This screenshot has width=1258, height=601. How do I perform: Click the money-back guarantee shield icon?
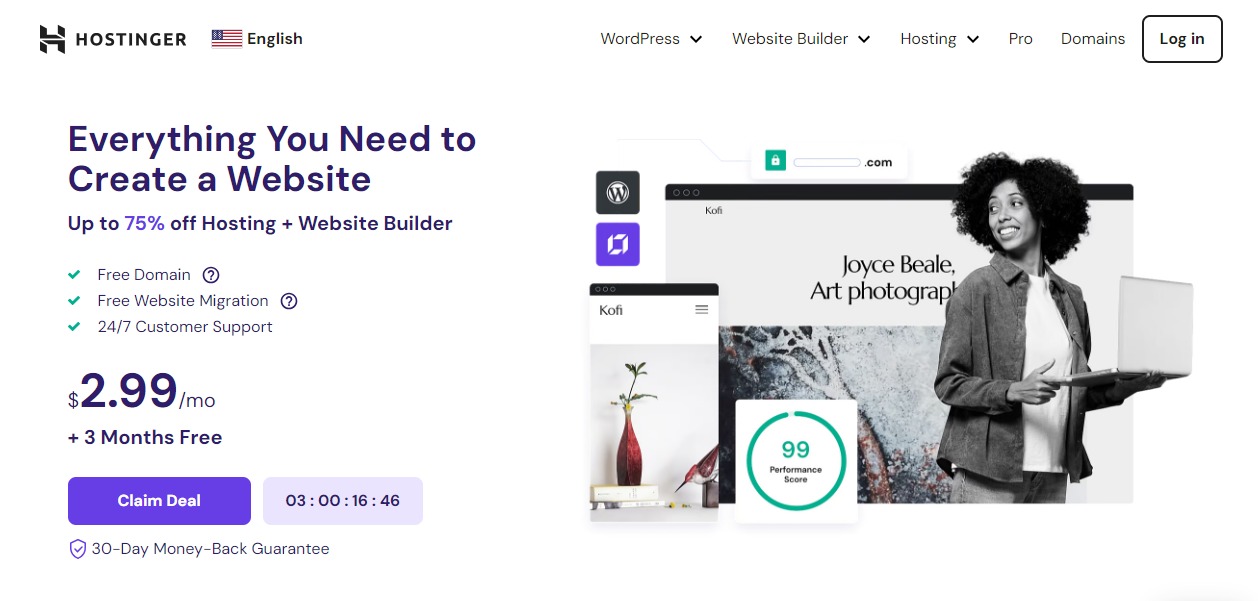77,549
